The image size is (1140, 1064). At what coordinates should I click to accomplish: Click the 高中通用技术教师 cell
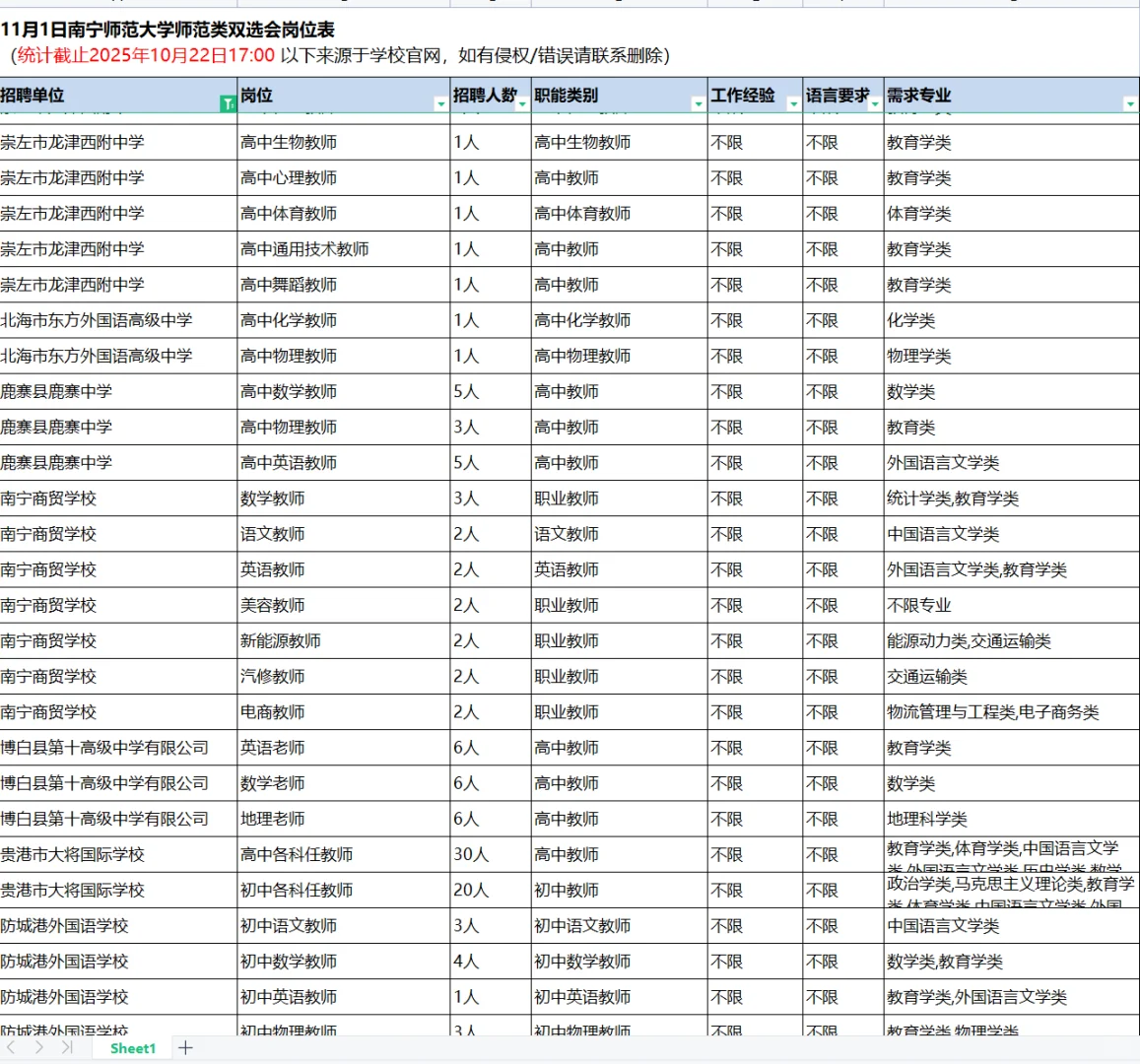[x=343, y=249]
